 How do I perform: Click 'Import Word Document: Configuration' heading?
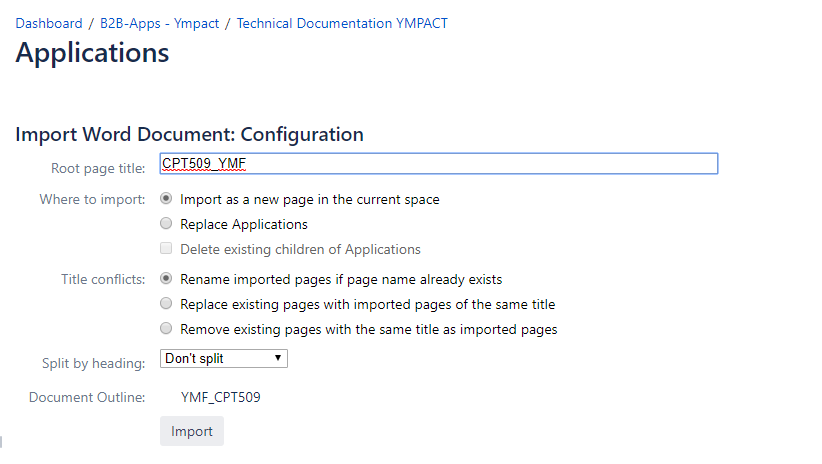coord(189,135)
